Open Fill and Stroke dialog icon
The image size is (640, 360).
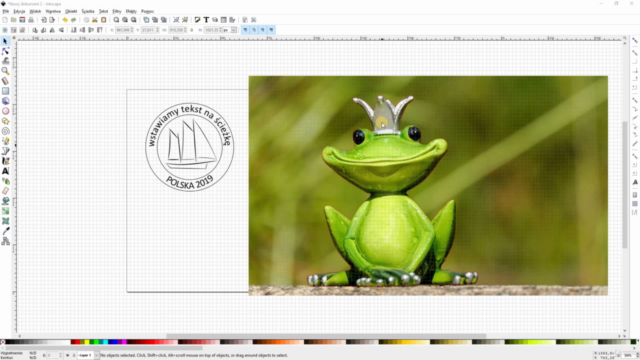pyautogui.click(x=198, y=20)
